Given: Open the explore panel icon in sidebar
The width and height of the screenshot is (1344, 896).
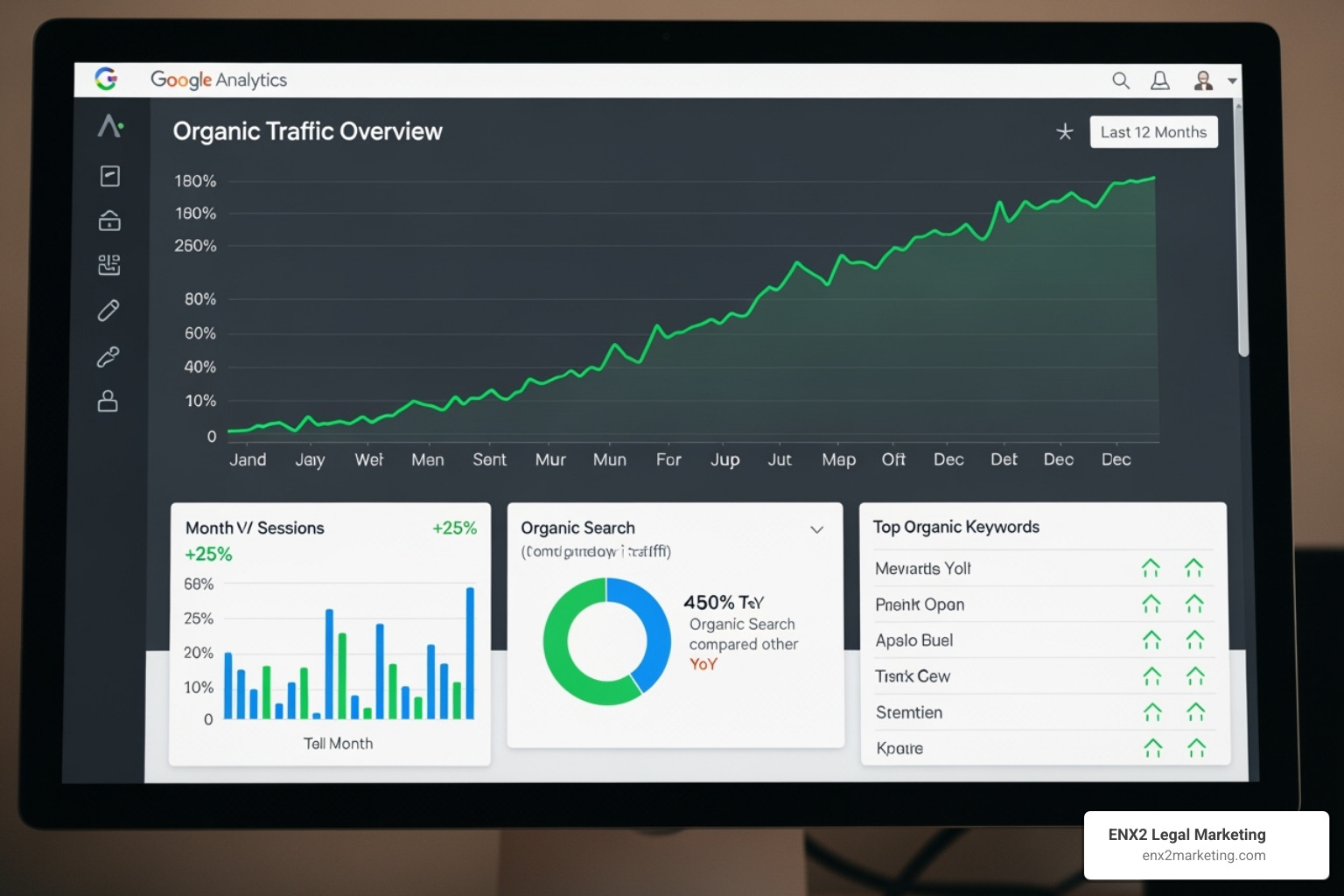Looking at the screenshot, I should (108, 265).
